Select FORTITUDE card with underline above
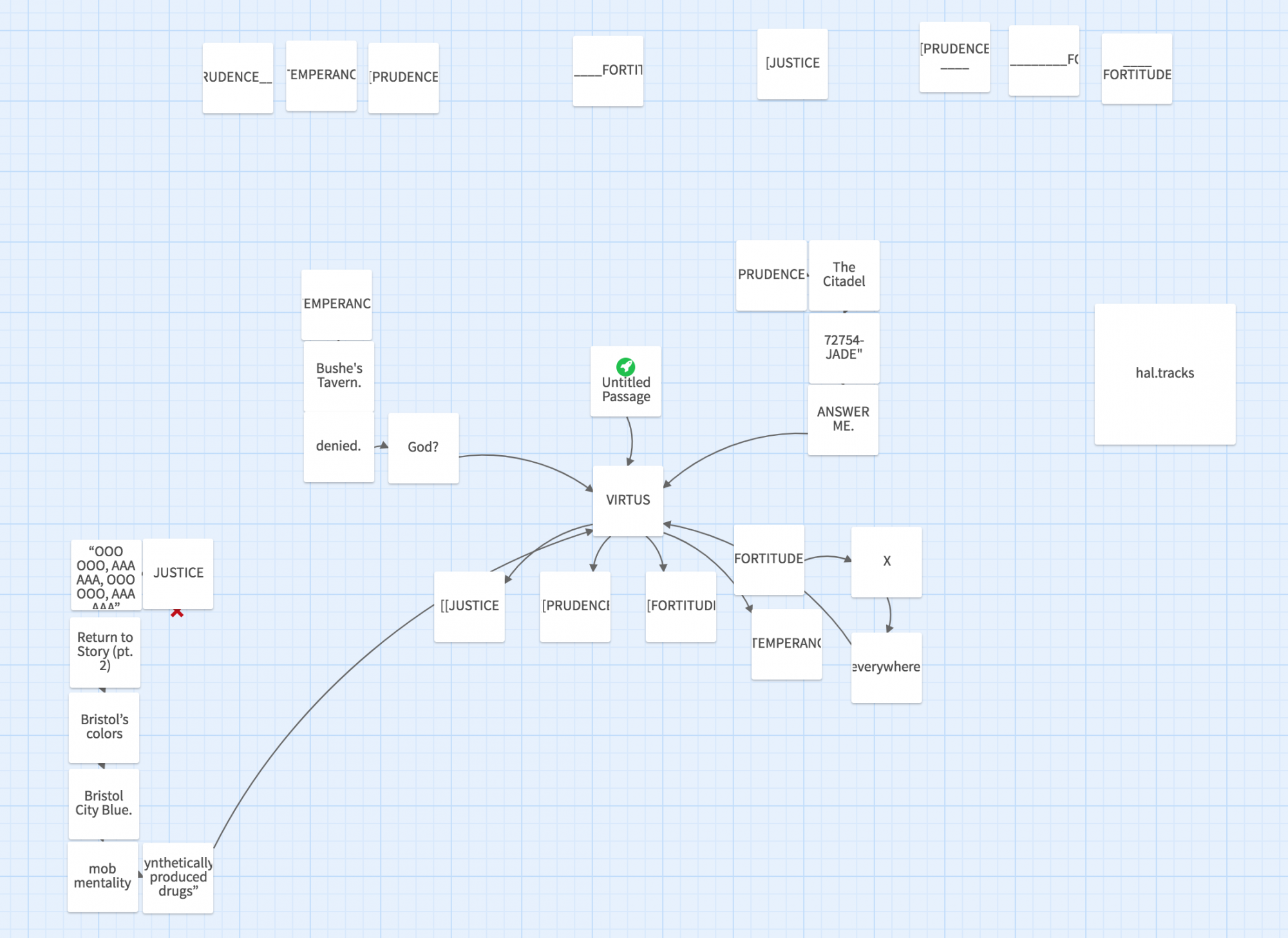This screenshot has width=1288, height=938. 1137,68
